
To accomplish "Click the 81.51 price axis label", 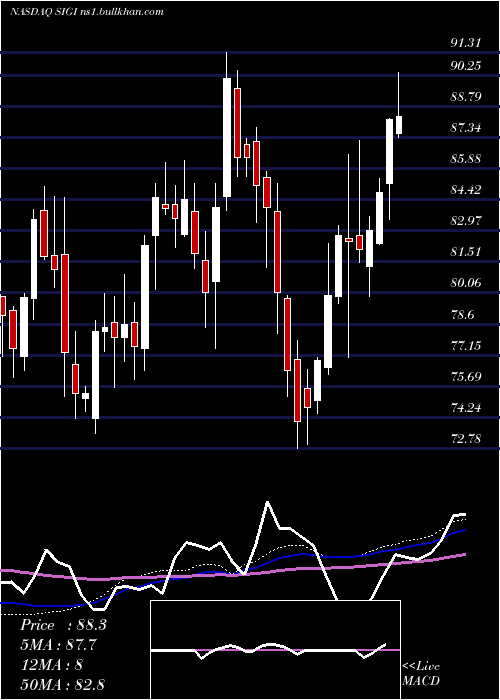I will pyautogui.click(x=466, y=252).
